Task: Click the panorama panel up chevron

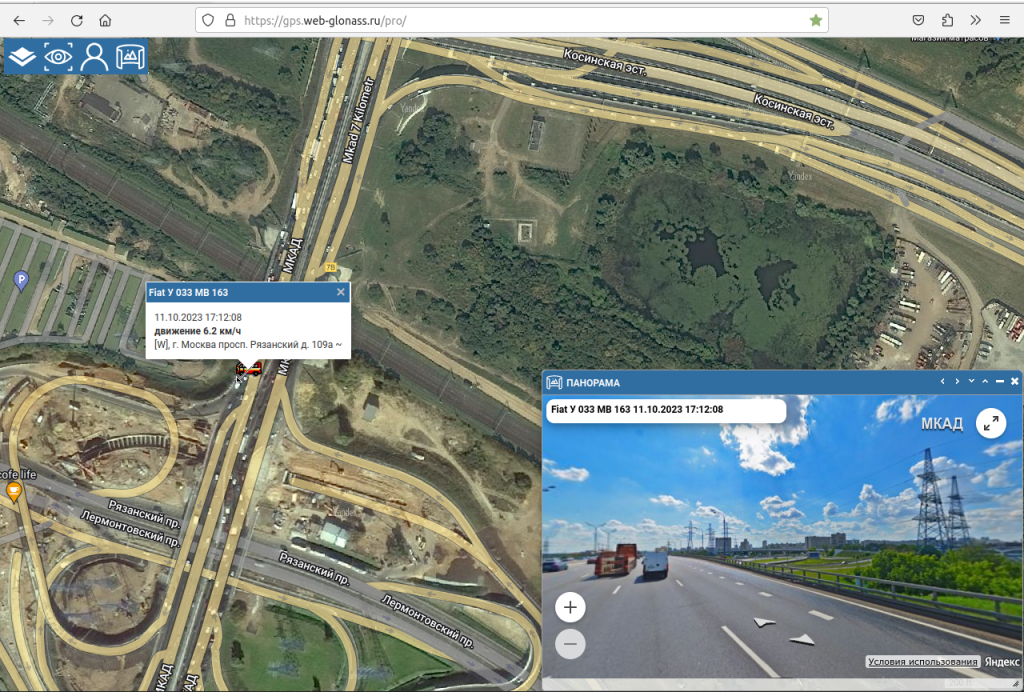Action: (985, 381)
